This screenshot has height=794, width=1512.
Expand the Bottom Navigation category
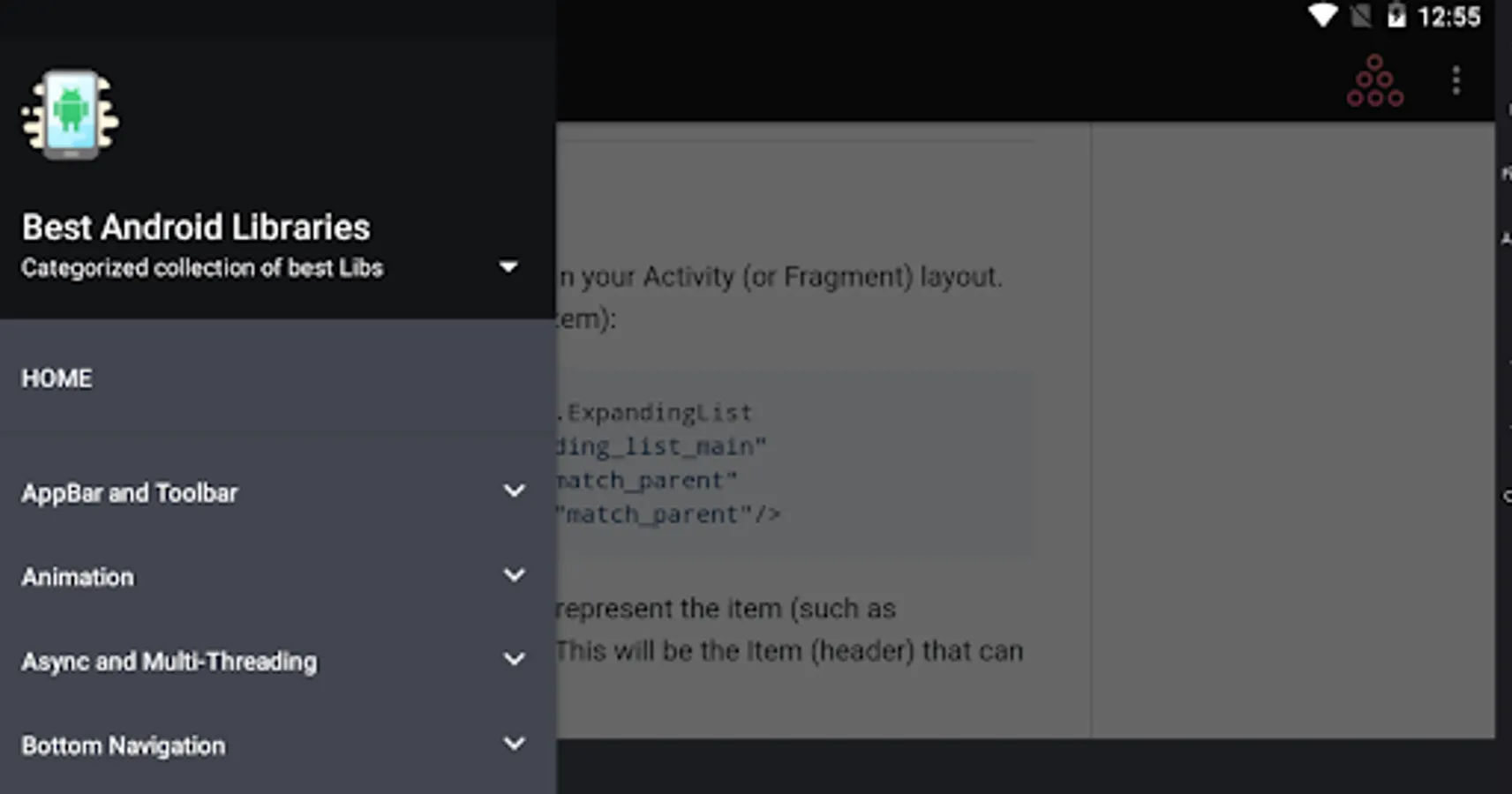click(515, 744)
